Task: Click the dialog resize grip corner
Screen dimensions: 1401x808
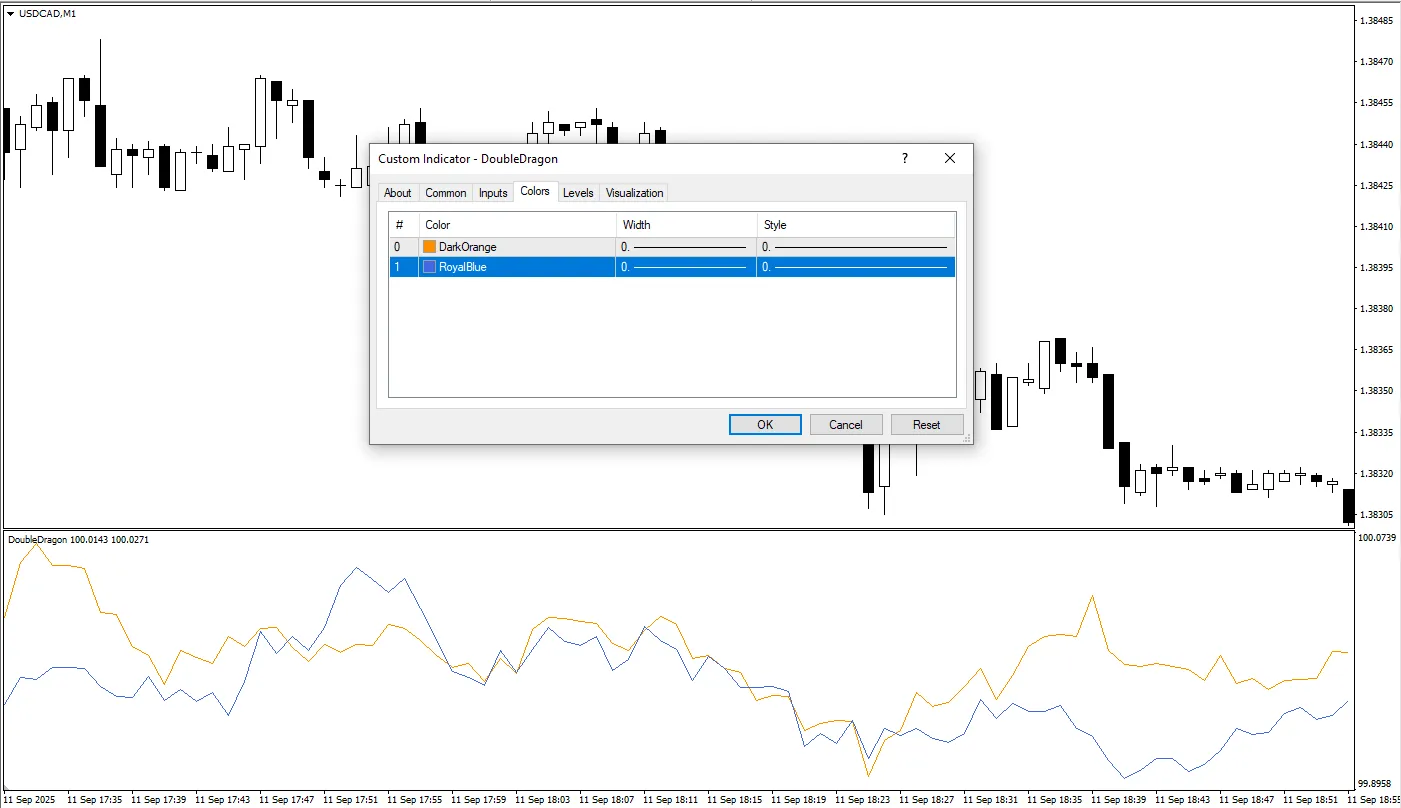Action: pyautogui.click(x=967, y=439)
